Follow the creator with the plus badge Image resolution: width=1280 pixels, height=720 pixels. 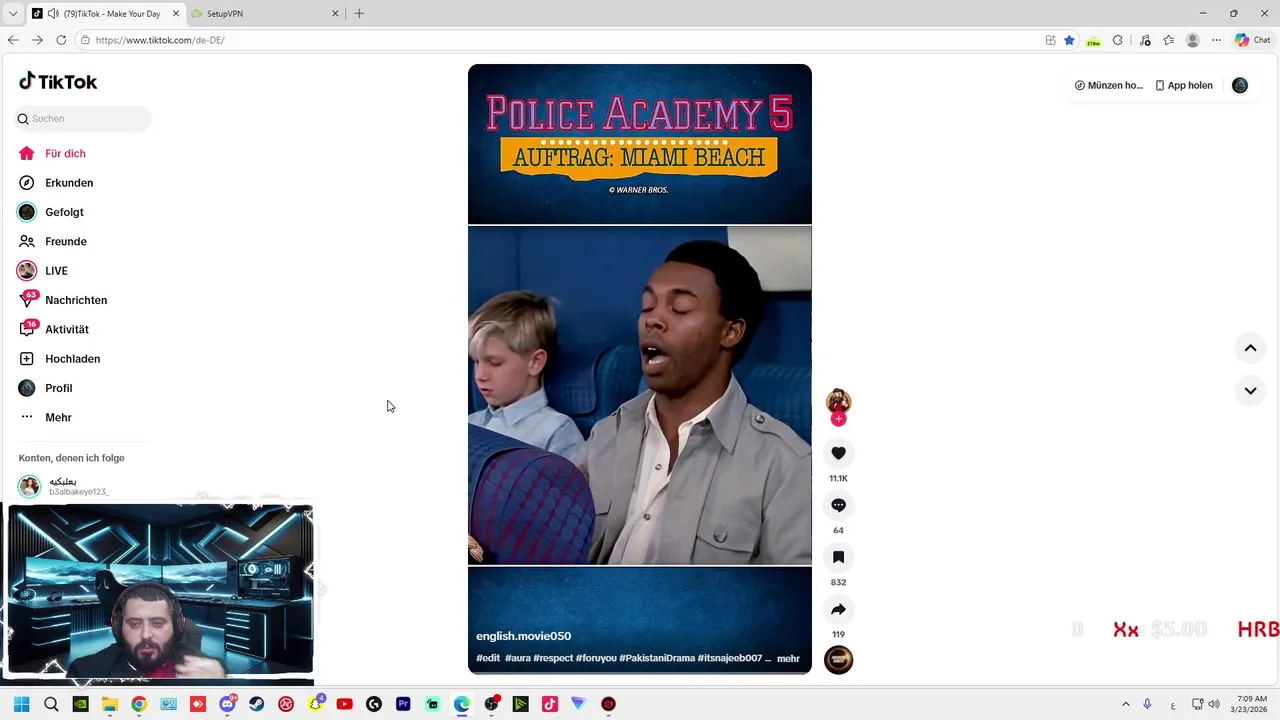[838, 419]
